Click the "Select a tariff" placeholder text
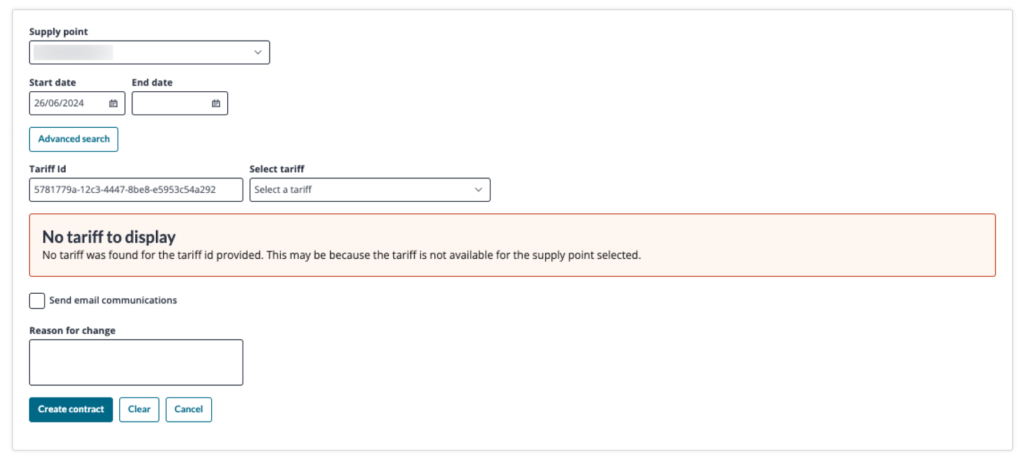The image size is (1024, 462). pyautogui.click(x=283, y=190)
